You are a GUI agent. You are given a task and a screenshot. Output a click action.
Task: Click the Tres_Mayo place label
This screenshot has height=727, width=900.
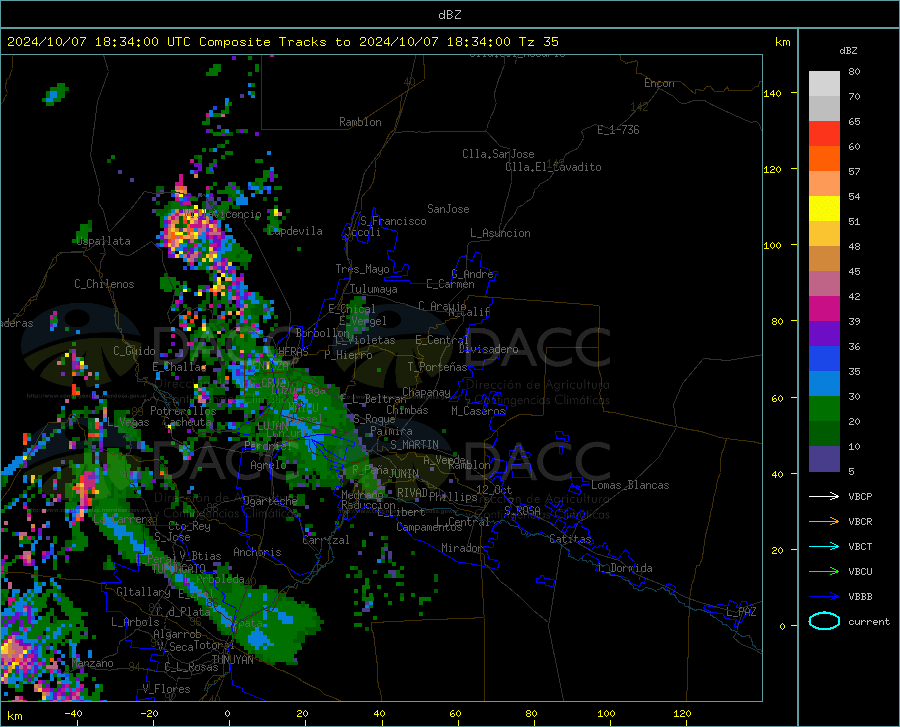[x=362, y=269]
